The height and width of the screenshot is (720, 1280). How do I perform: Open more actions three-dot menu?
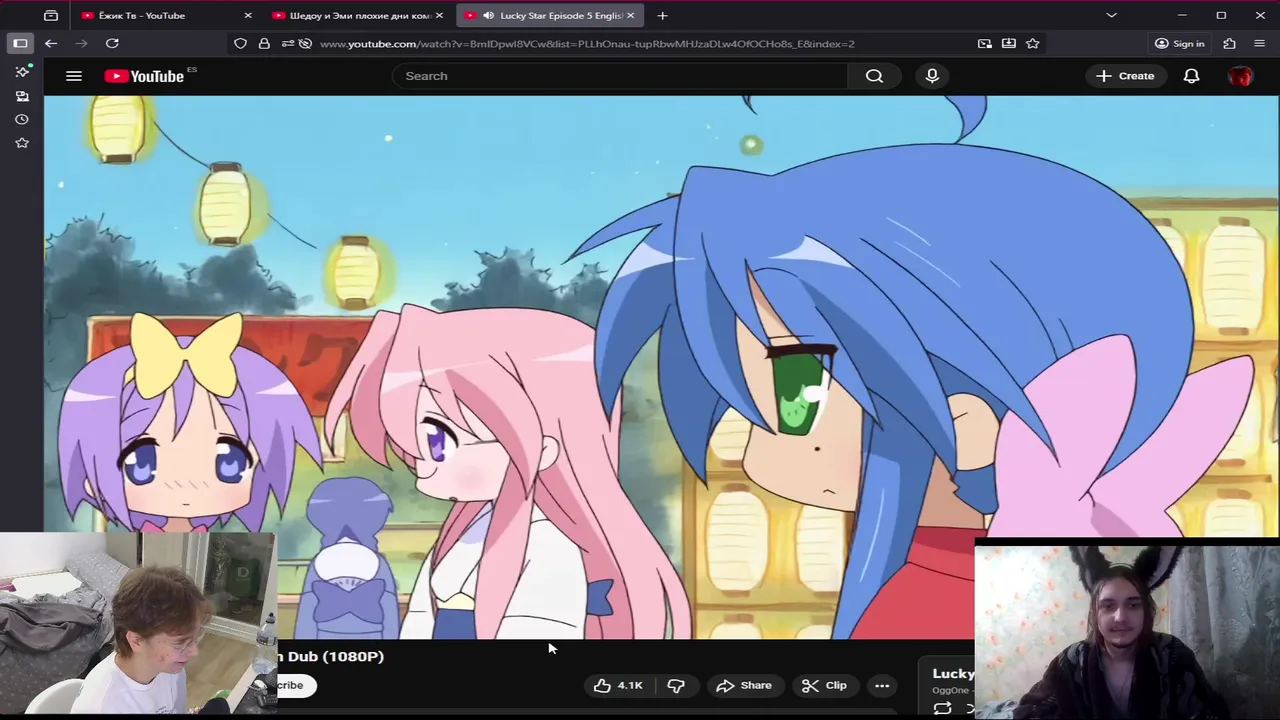click(882, 685)
